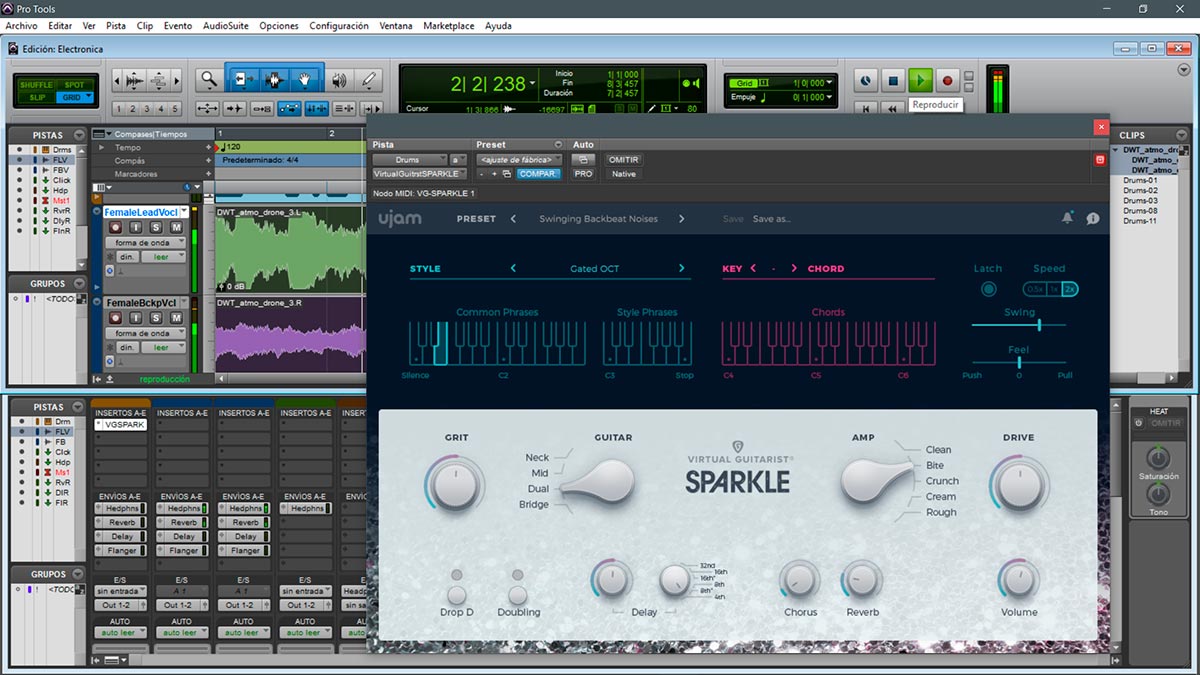Viewport: 1200px width, 675px height.
Task: Click the online sync clock button
Action: click(866, 80)
